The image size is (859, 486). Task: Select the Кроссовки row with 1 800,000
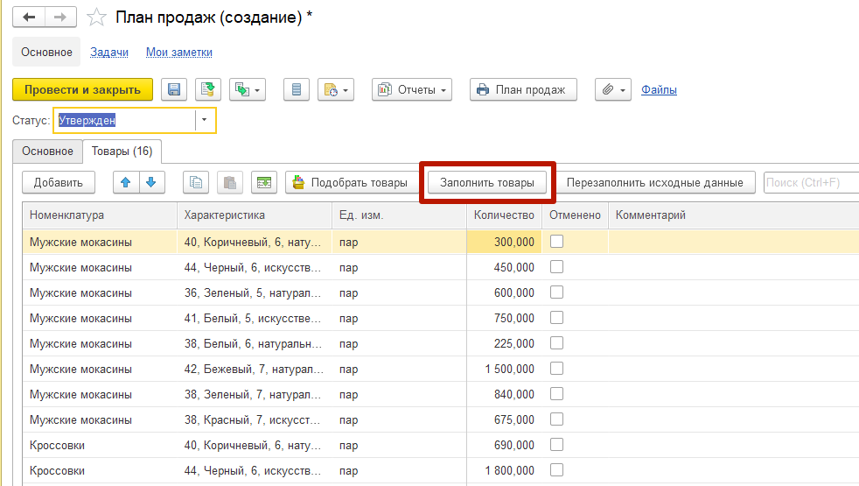coord(441,471)
